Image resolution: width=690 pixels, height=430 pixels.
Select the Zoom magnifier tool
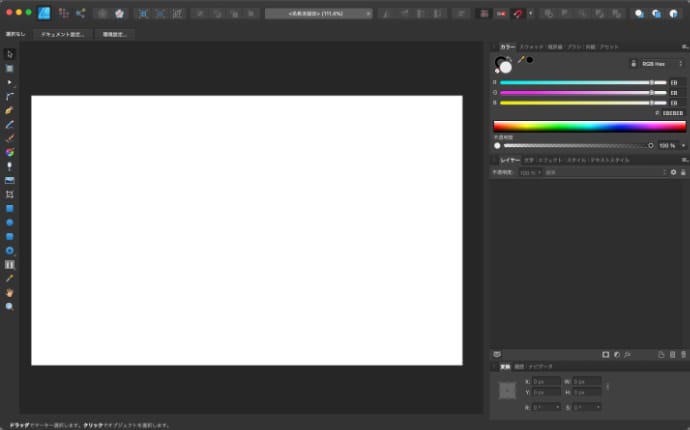(10, 307)
